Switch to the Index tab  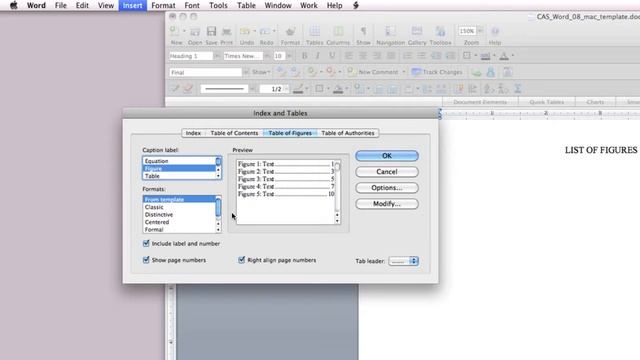[193, 133]
